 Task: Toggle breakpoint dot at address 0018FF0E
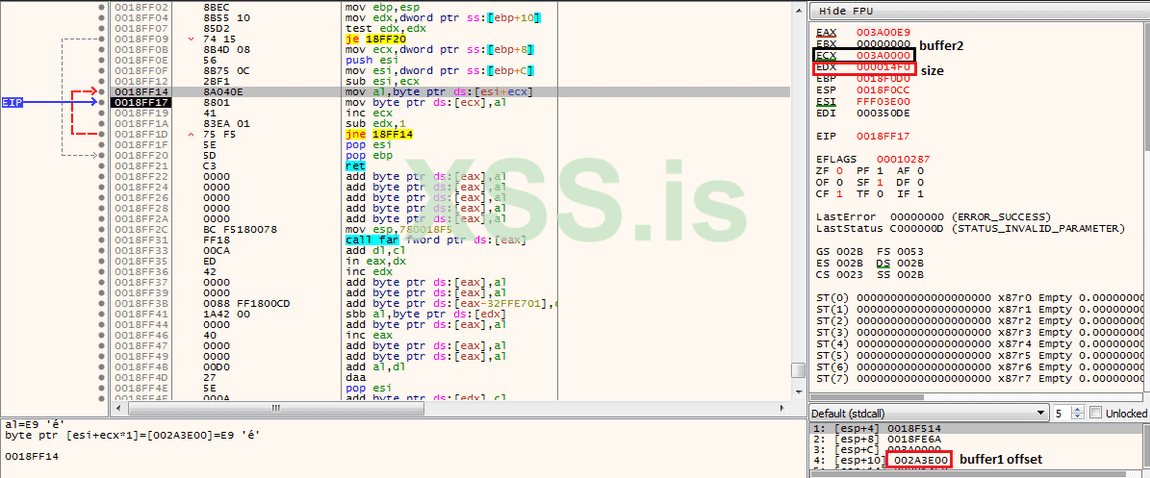click(102, 60)
